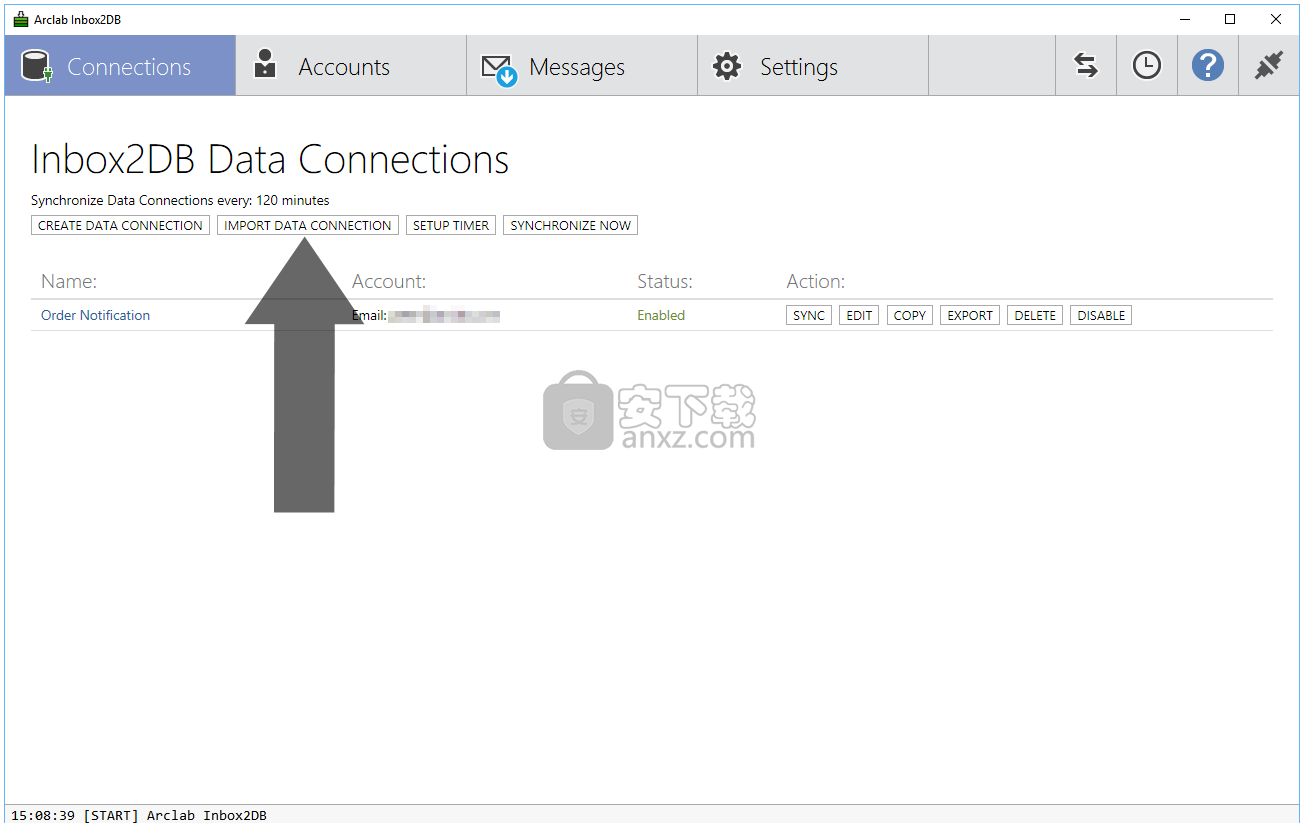The height and width of the screenshot is (823, 1302).
Task: Copy the Order Notification connection
Action: click(910, 315)
